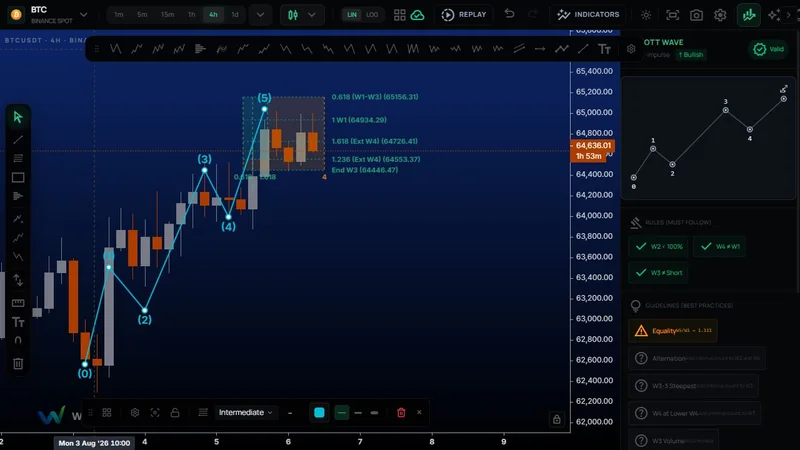Image resolution: width=800 pixels, height=450 pixels.
Task: Select the 4h timeframe
Action: (x=213, y=15)
